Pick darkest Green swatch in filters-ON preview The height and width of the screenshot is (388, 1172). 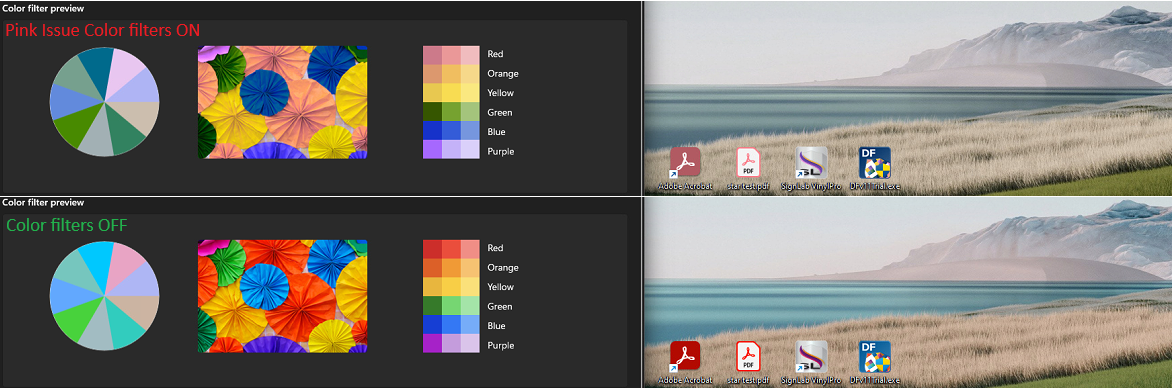(x=432, y=112)
